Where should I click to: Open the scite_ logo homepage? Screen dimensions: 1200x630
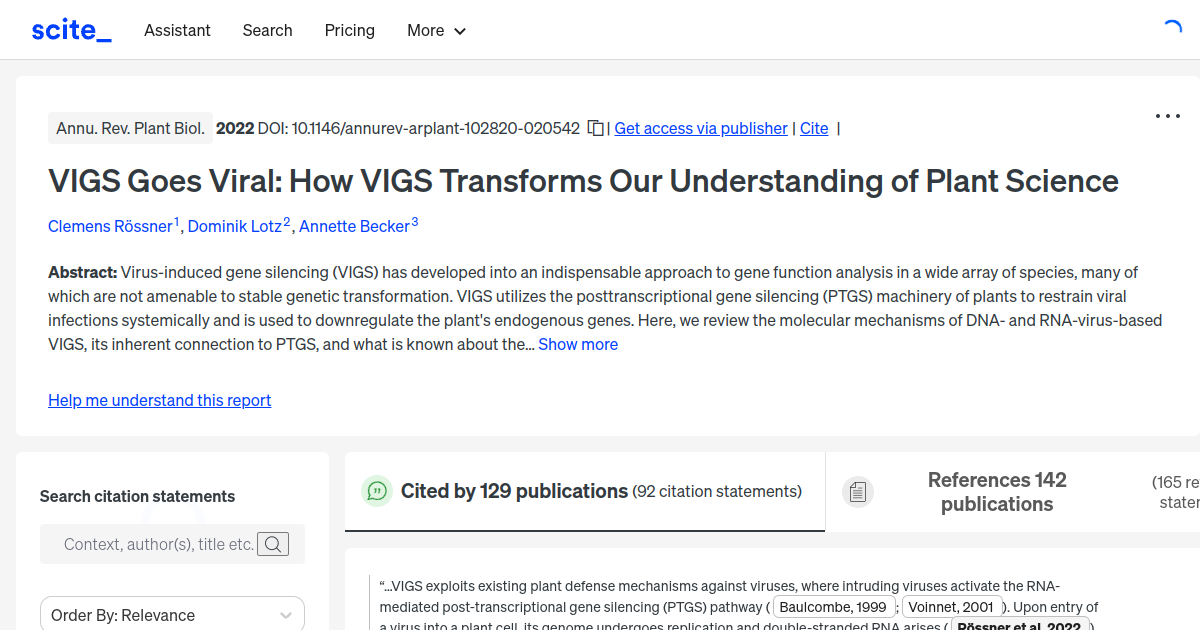point(70,29)
